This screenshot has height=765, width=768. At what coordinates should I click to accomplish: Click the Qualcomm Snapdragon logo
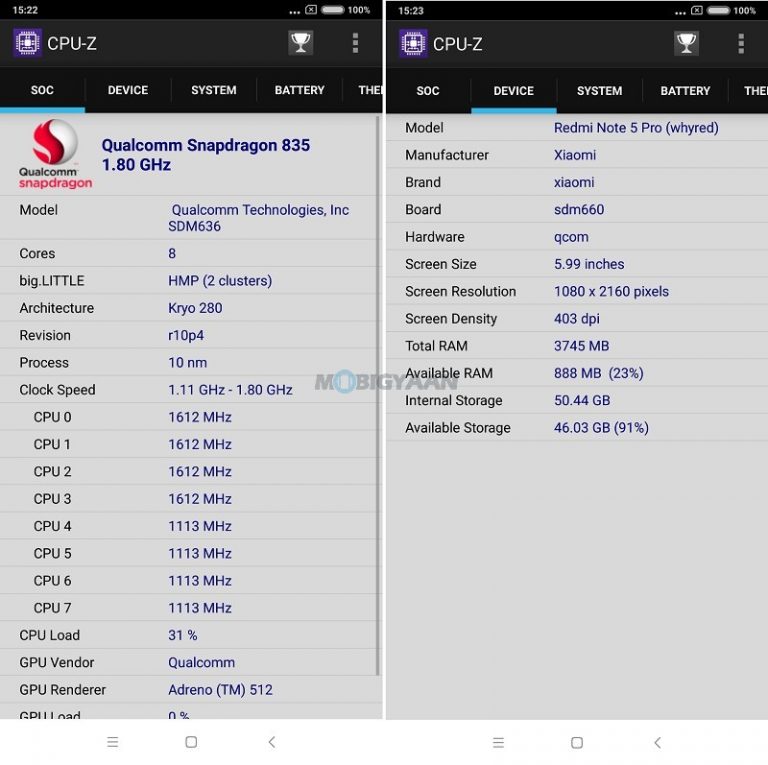tap(55, 154)
